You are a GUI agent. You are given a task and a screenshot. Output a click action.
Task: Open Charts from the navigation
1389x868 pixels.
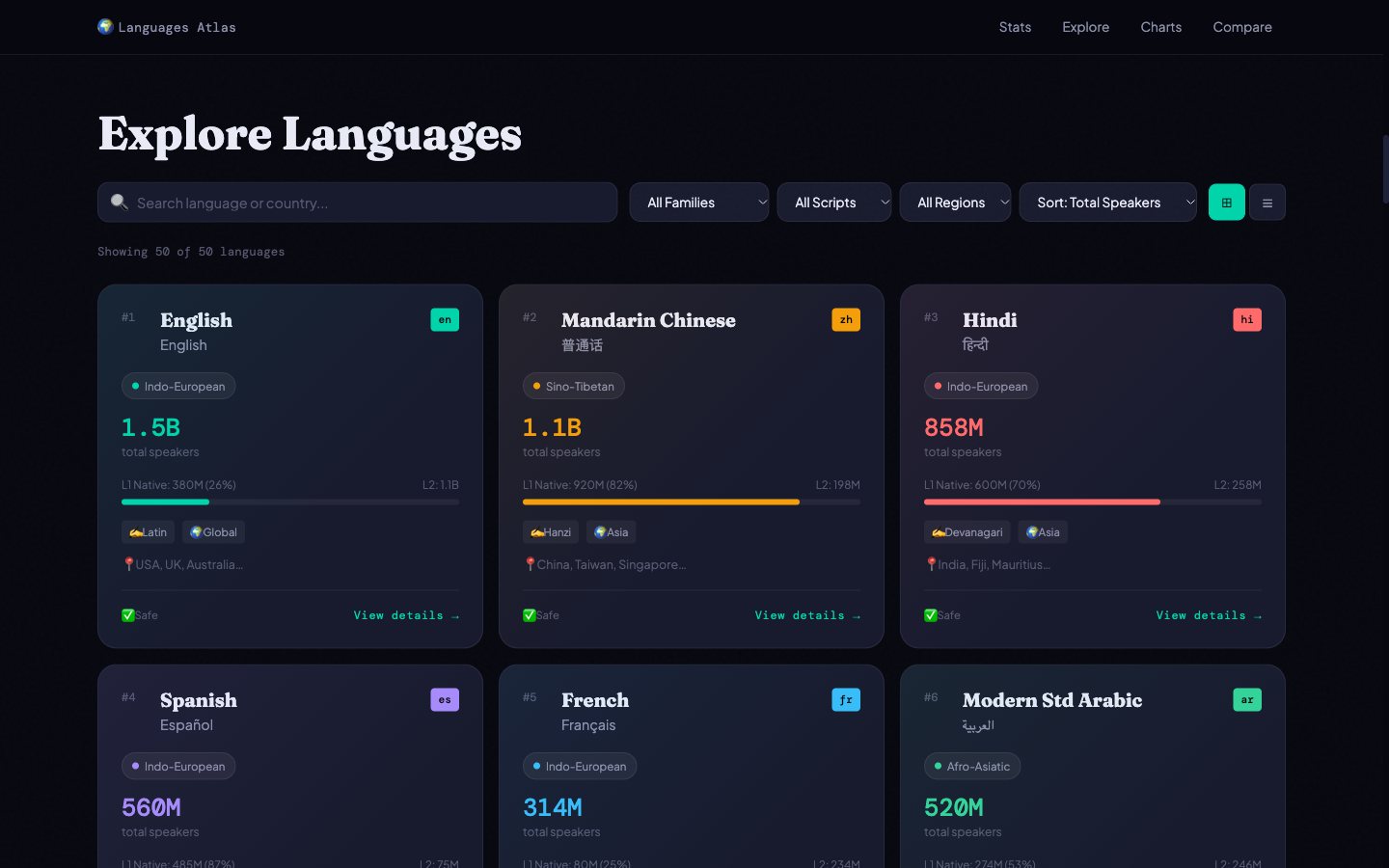click(x=1161, y=27)
